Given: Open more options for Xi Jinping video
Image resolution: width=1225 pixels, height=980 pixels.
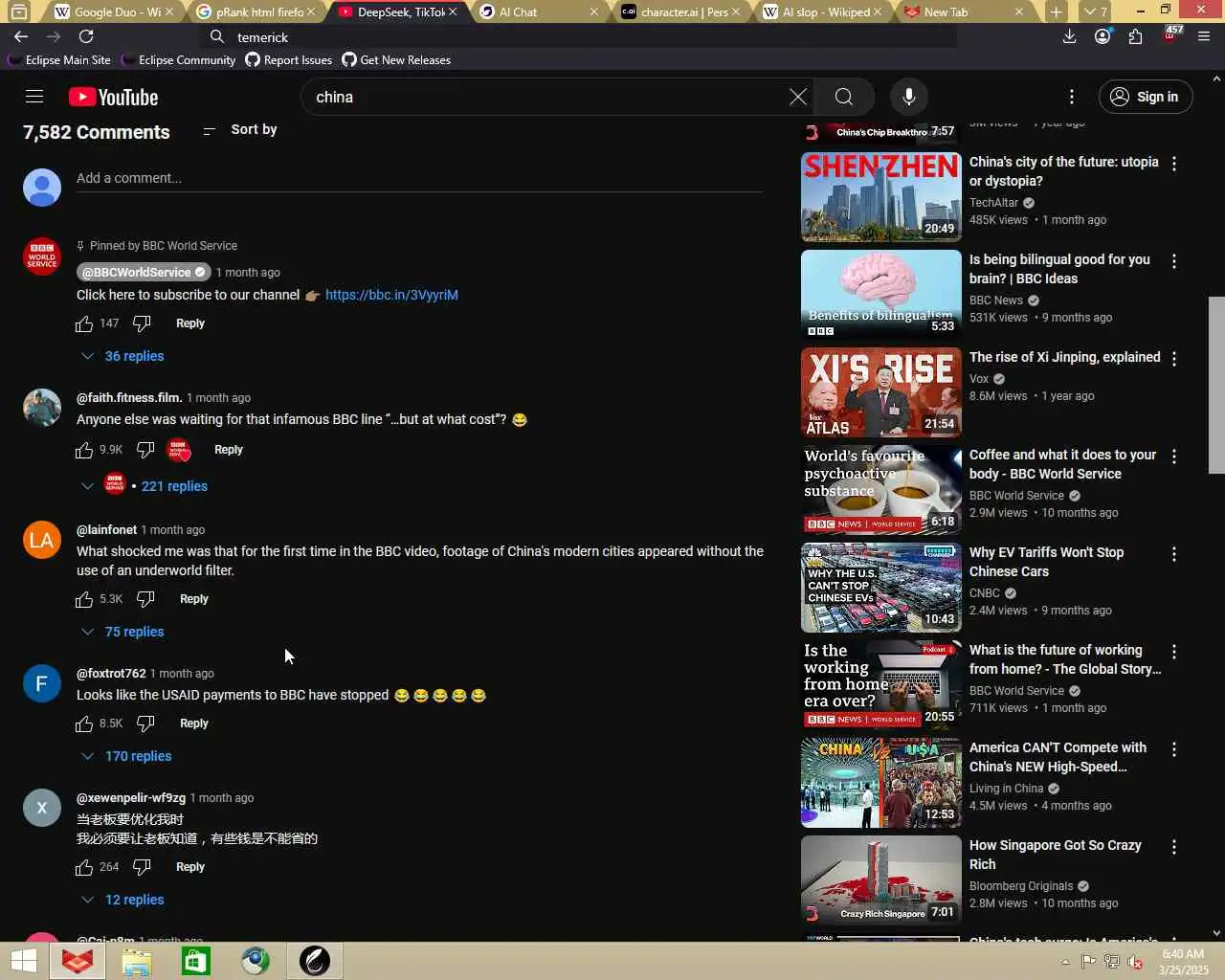Looking at the screenshot, I should tap(1174, 359).
